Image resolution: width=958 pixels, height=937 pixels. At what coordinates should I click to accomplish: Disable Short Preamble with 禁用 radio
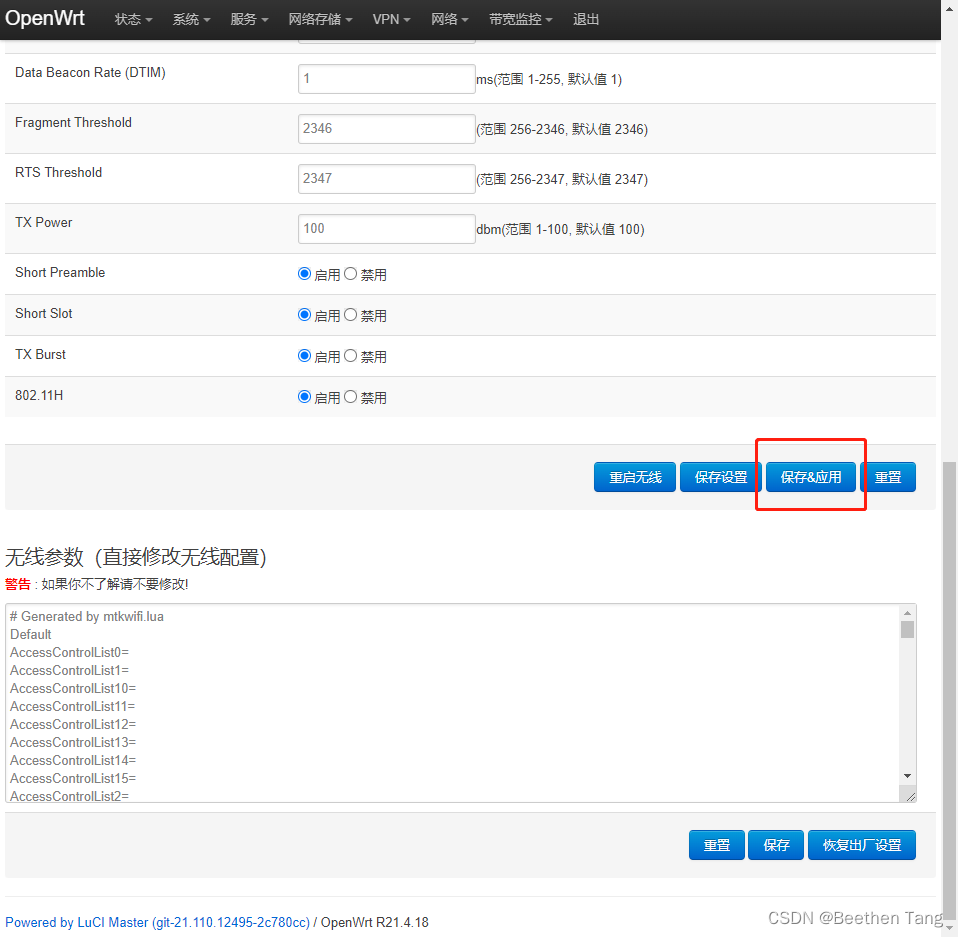click(x=350, y=274)
